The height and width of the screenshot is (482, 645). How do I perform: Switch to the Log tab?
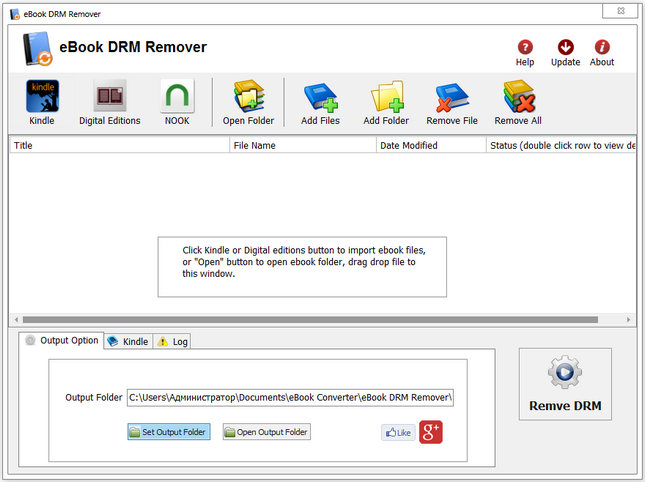pos(172,341)
